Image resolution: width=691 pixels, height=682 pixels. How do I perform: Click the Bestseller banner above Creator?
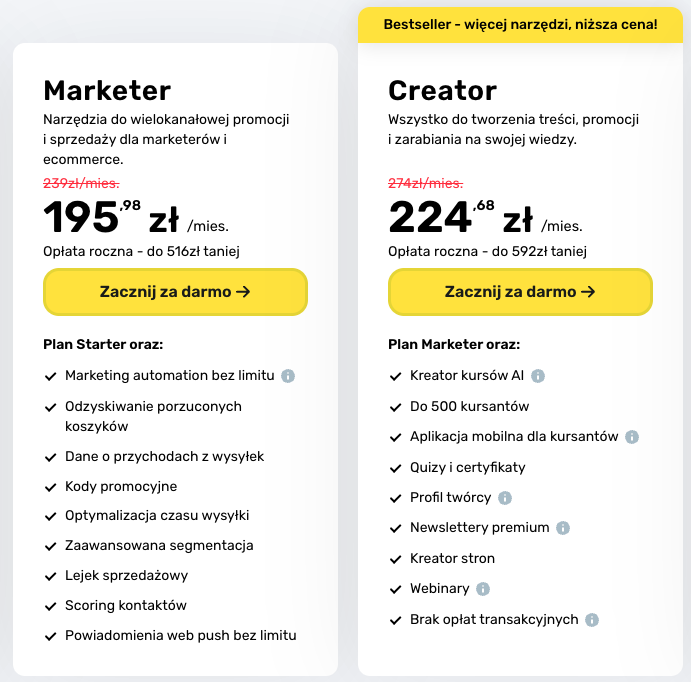click(520, 24)
